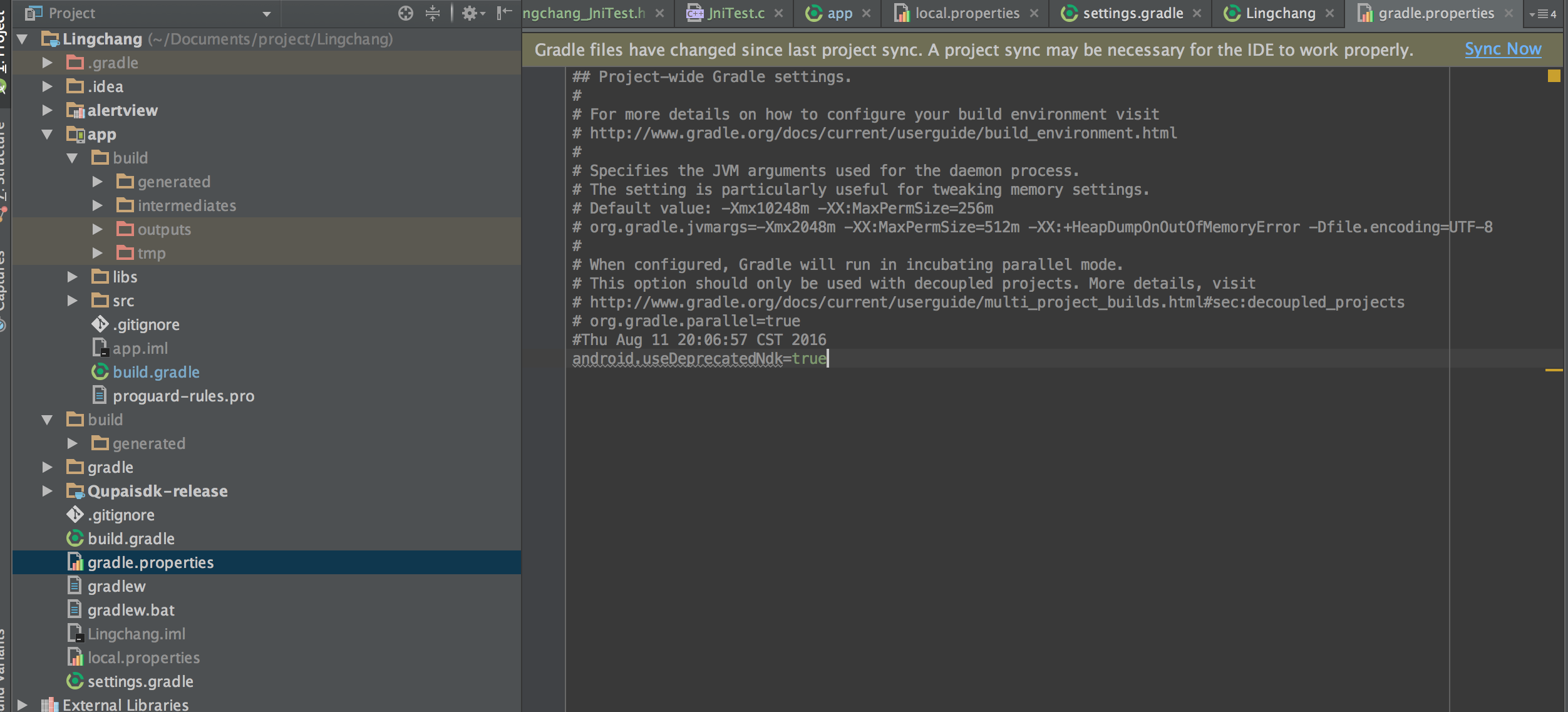Image resolution: width=1568 pixels, height=712 pixels.
Task: Click the org.gradle.parallel=true comment line
Action: click(686, 321)
